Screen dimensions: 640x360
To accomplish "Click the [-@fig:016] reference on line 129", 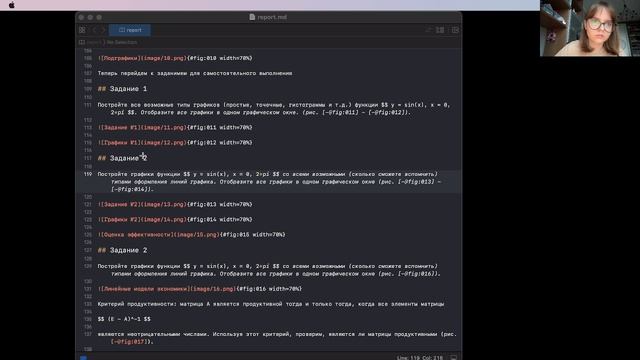I will pyautogui.click(x=417, y=273).
